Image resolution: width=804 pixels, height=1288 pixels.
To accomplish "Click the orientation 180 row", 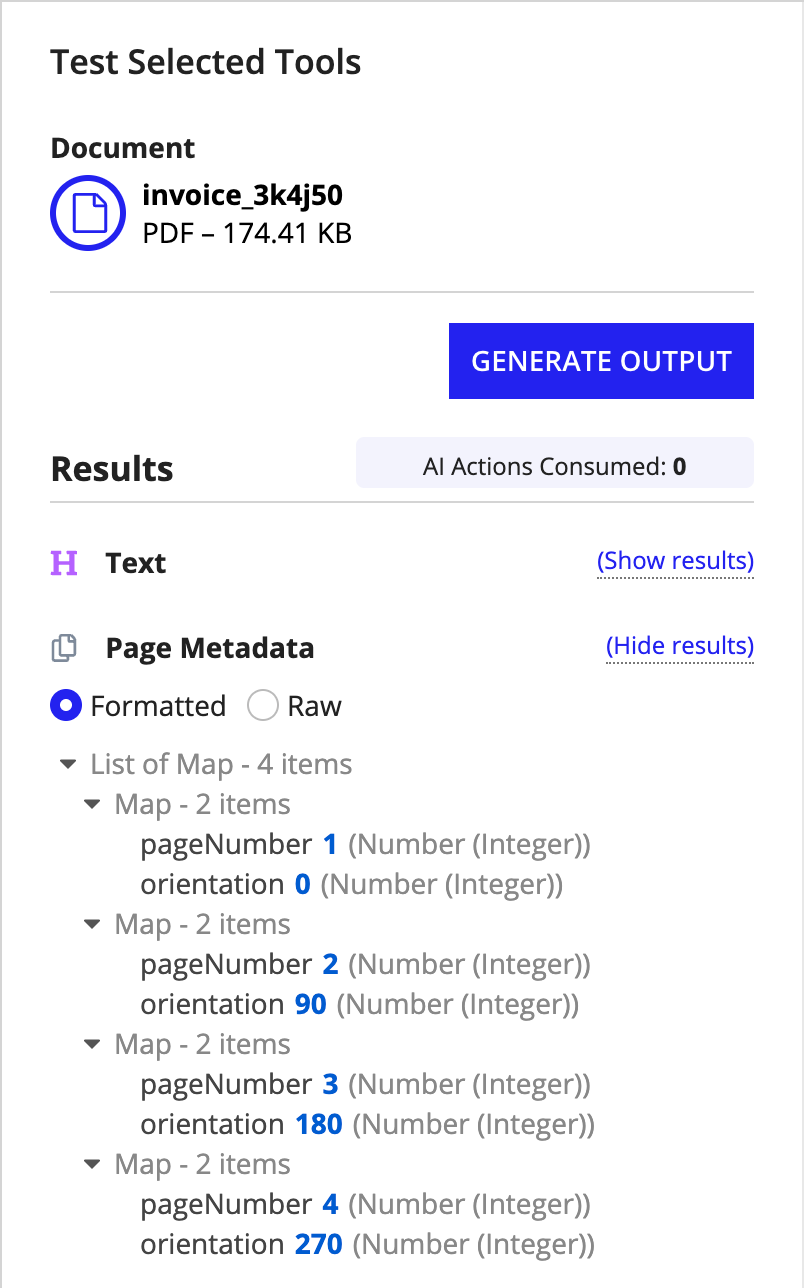I will tap(368, 1125).
